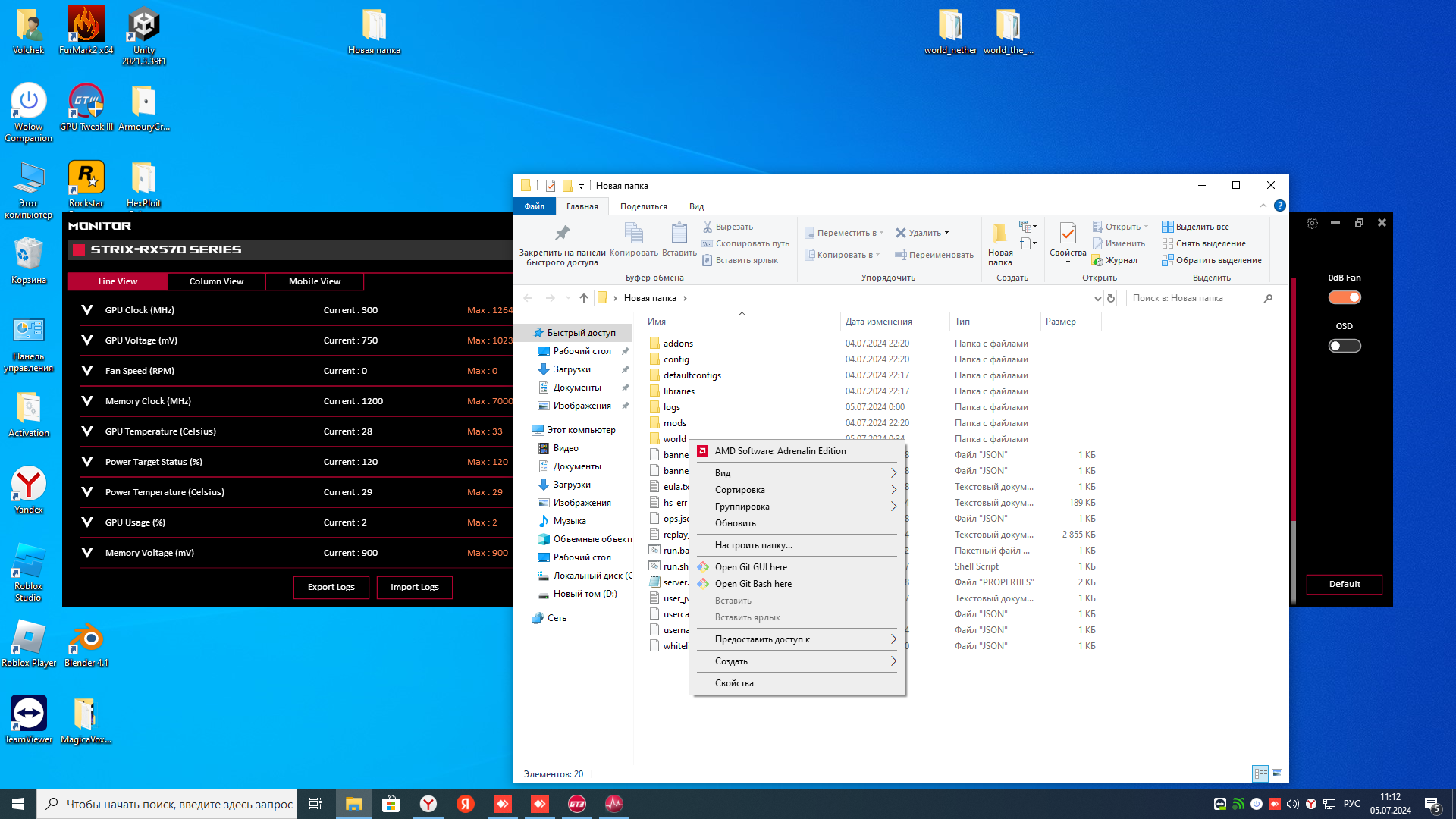Select the libraries folder row
The width and height of the screenshot is (1456, 819).
(872, 391)
